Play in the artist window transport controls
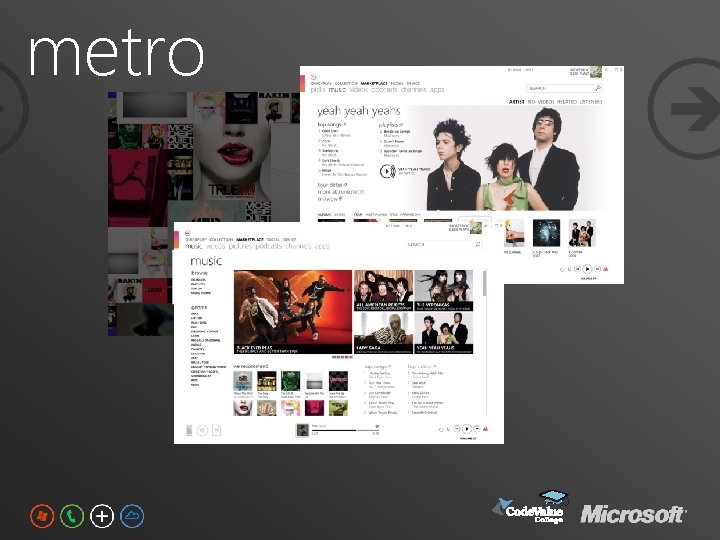This screenshot has height=540, width=720. click(x=587, y=269)
